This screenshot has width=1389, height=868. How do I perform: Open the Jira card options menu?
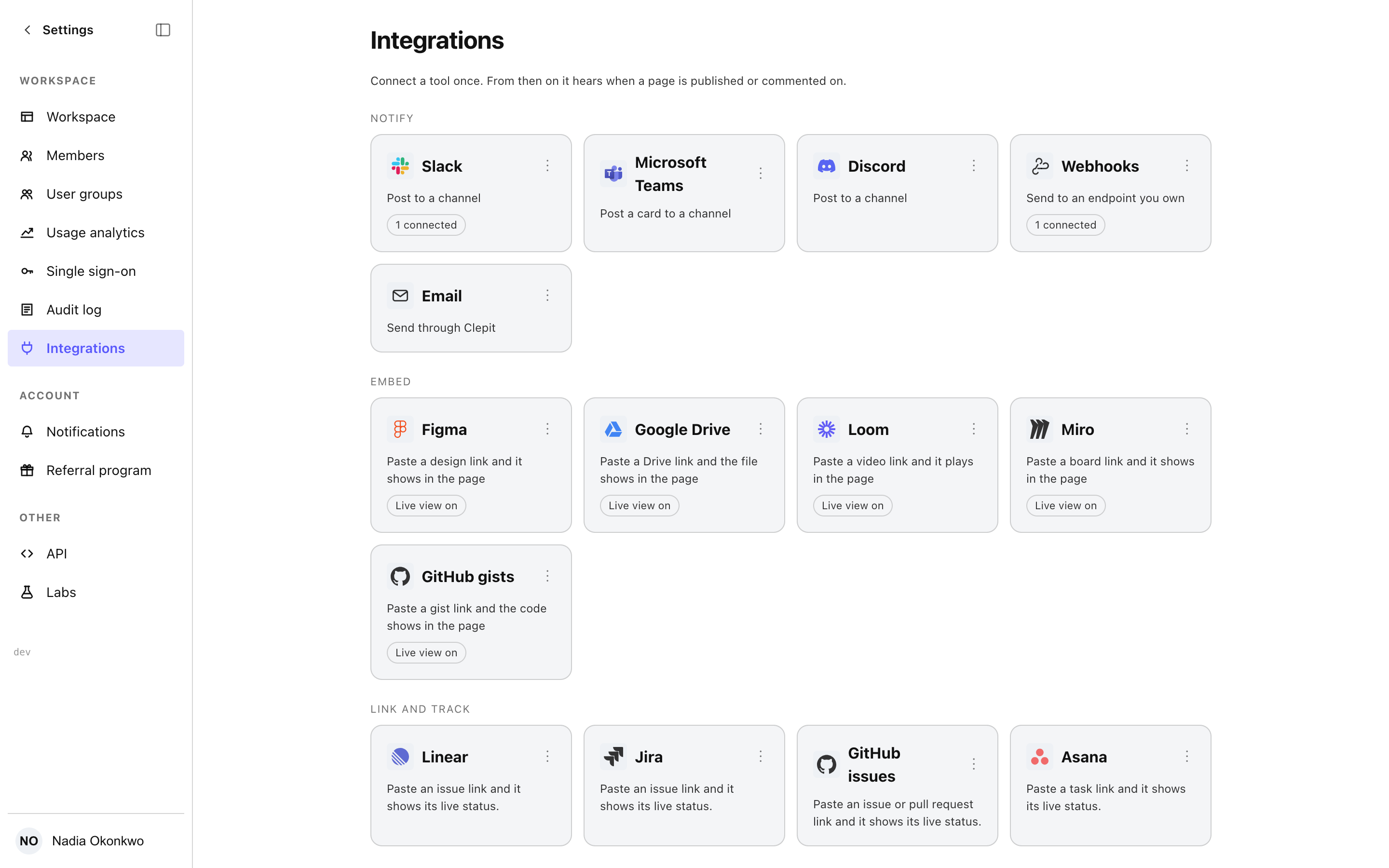761,757
